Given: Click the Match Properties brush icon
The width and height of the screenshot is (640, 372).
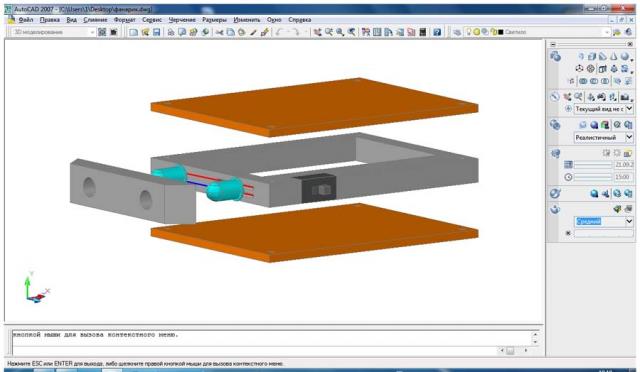Looking at the screenshot, I should 253,32.
